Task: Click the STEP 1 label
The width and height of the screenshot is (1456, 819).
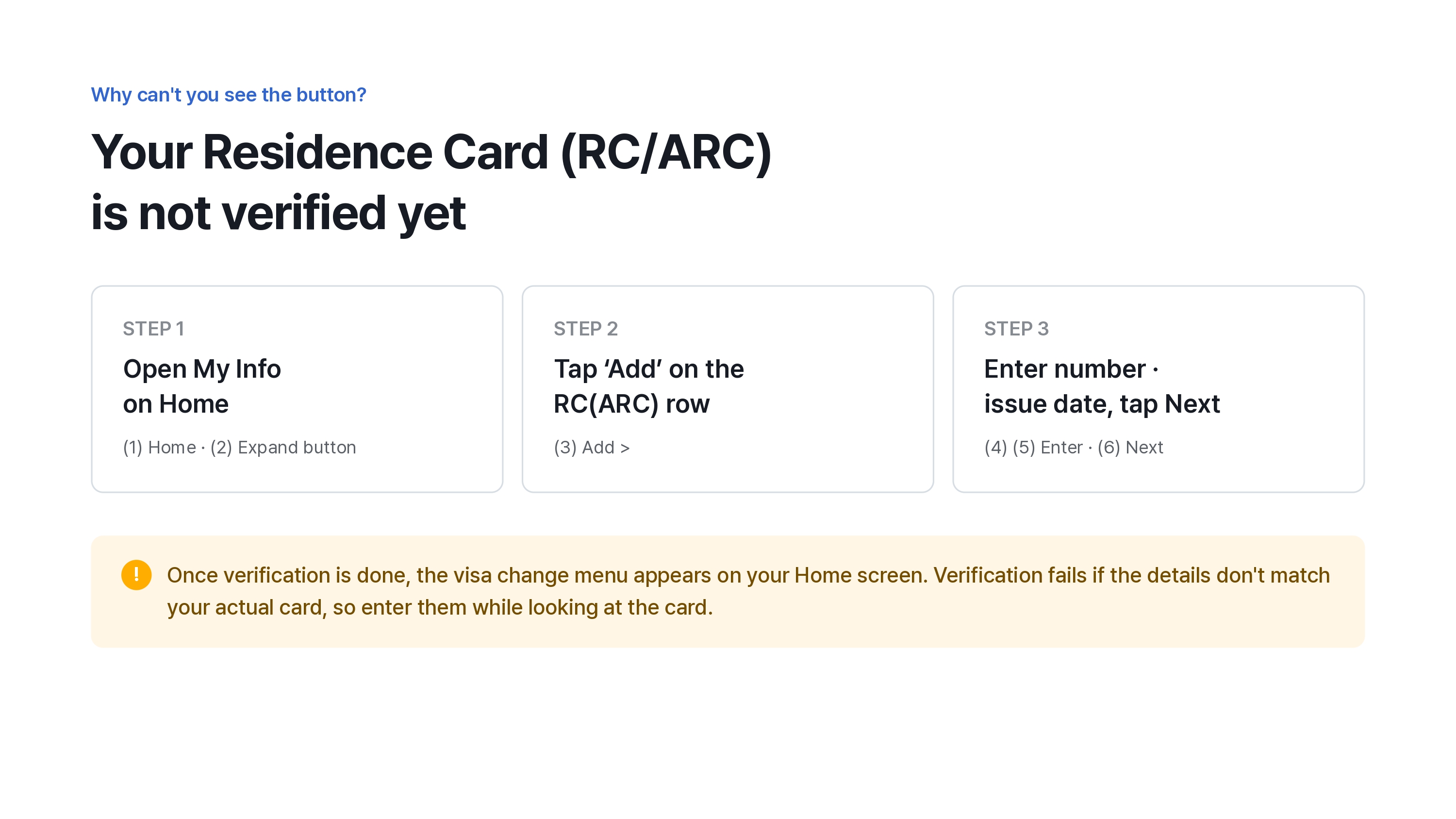Action: (x=153, y=328)
